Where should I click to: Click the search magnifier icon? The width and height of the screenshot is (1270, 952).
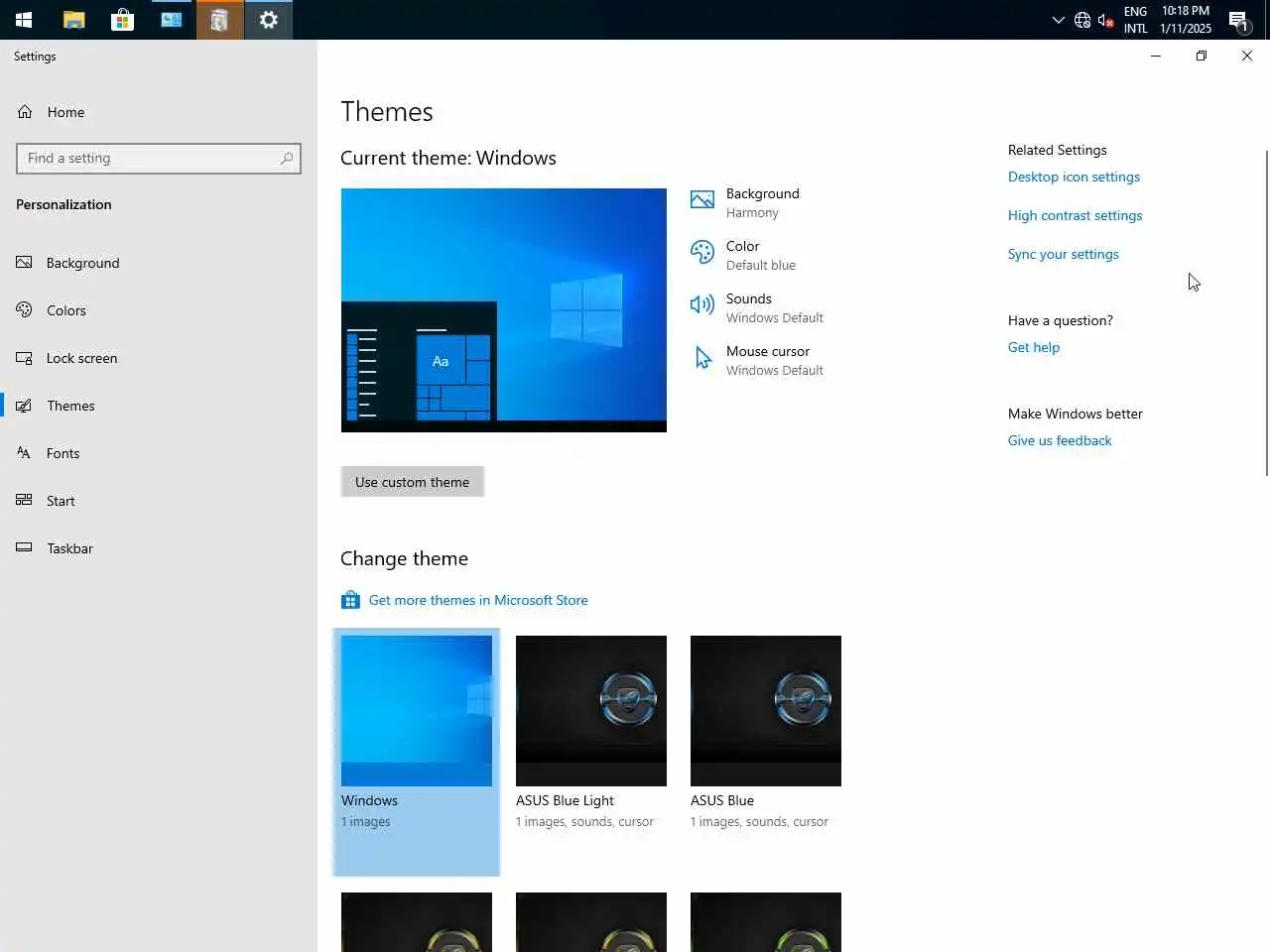click(287, 159)
